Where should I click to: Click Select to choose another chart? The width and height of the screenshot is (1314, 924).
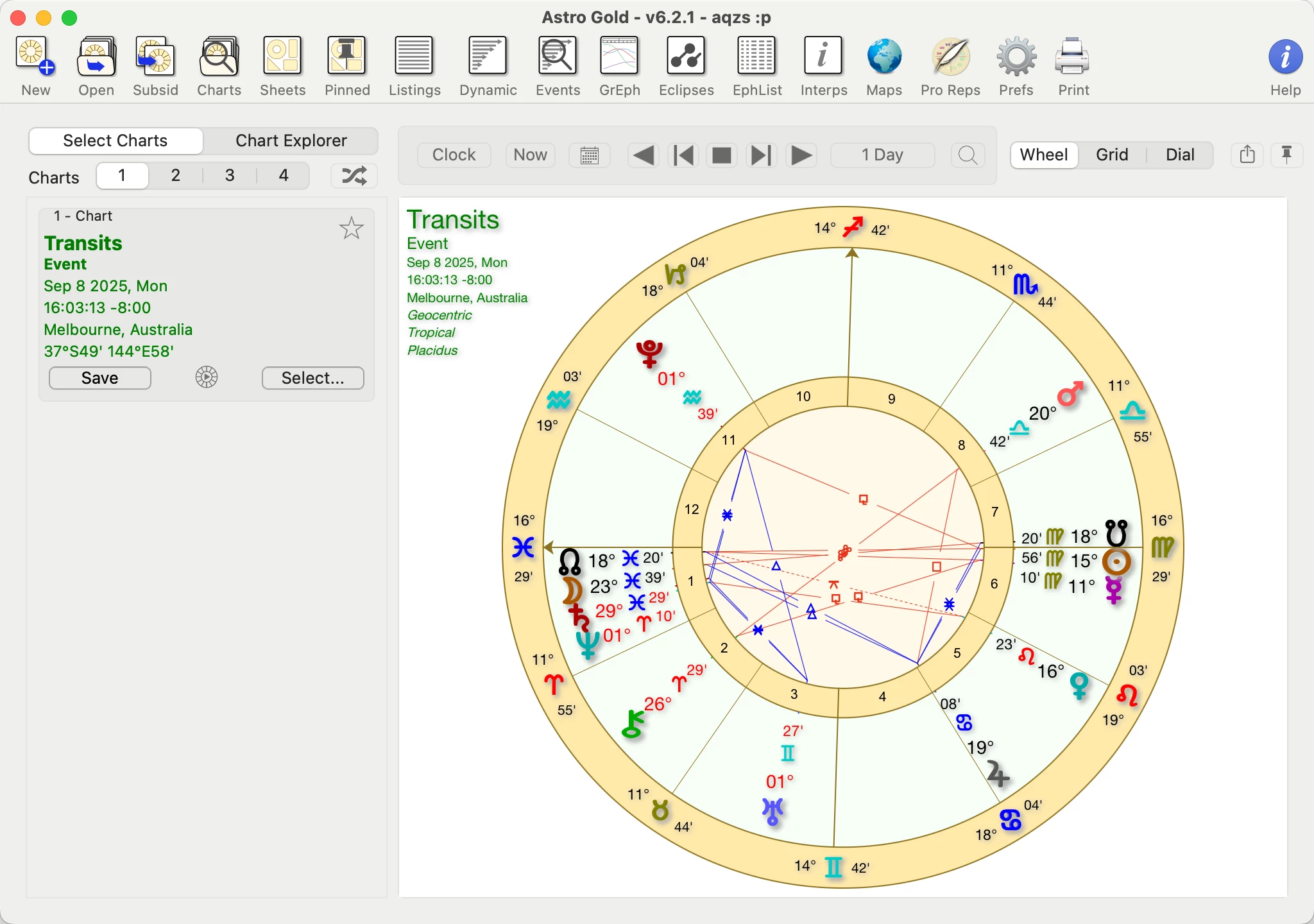coord(312,378)
